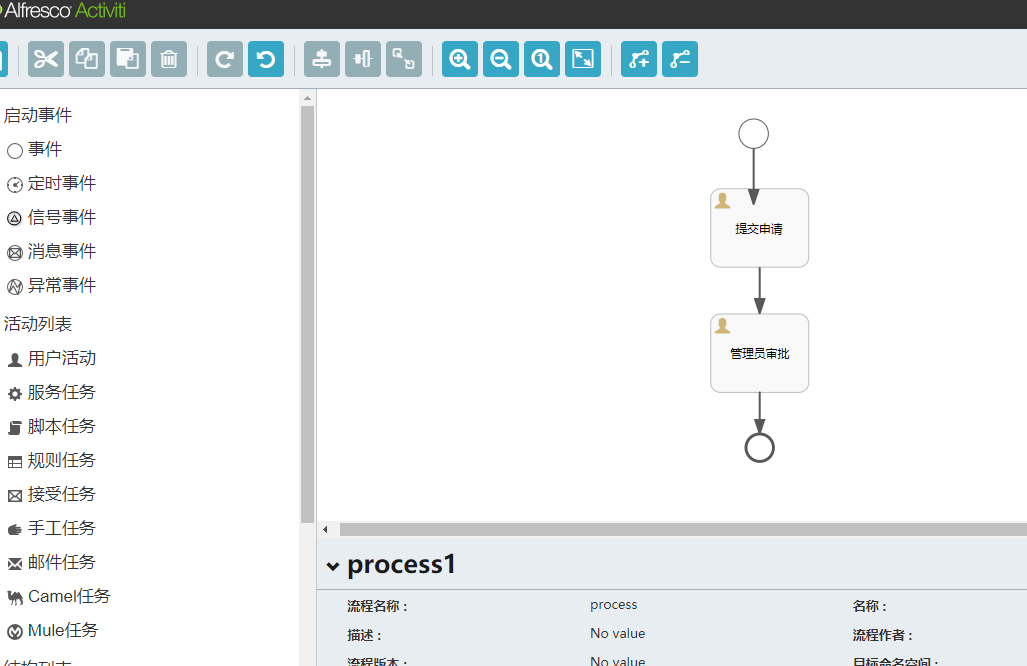1027x666 pixels.
Task: Click the Cut scissors toolbar icon
Action: [46, 59]
